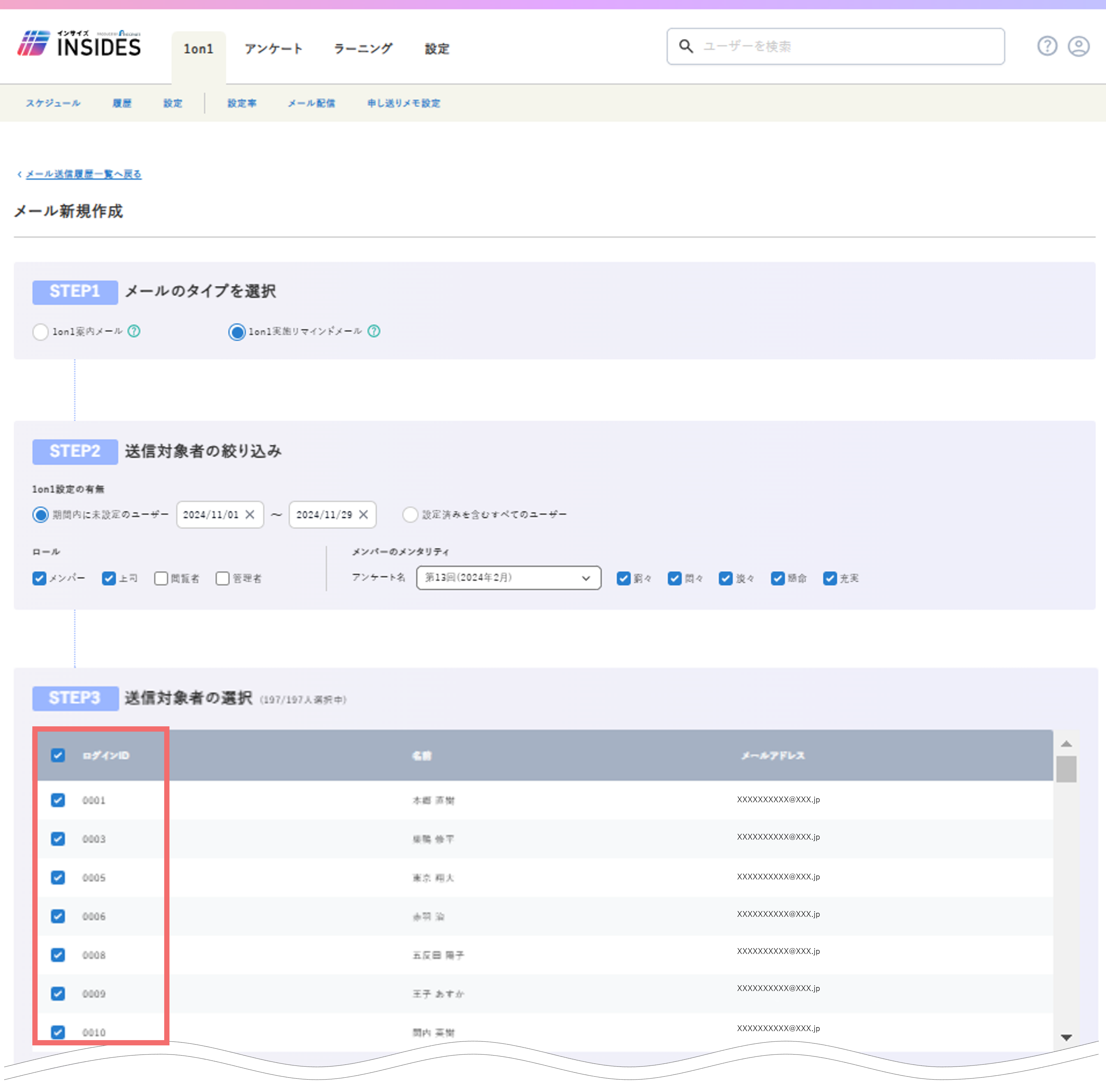This screenshot has width=1106, height=1092.
Task: Go to 設定 item in the sub-menu bar
Action: pyautogui.click(x=173, y=103)
